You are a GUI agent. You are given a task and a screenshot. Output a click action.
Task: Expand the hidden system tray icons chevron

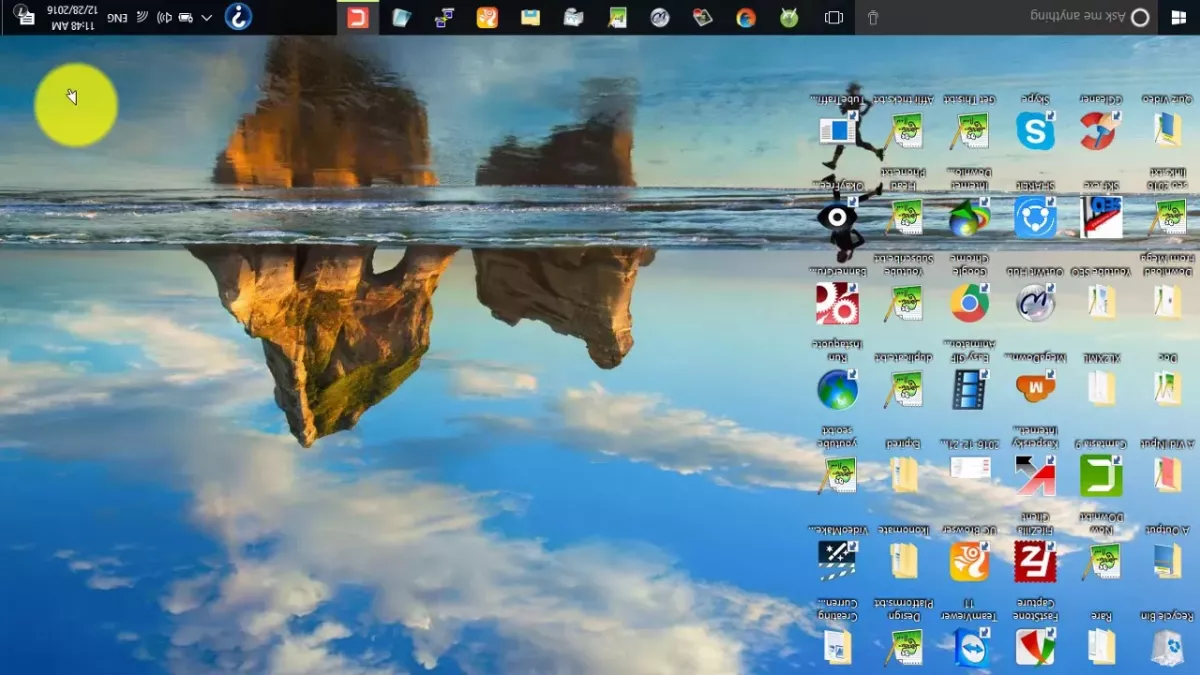point(206,17)
